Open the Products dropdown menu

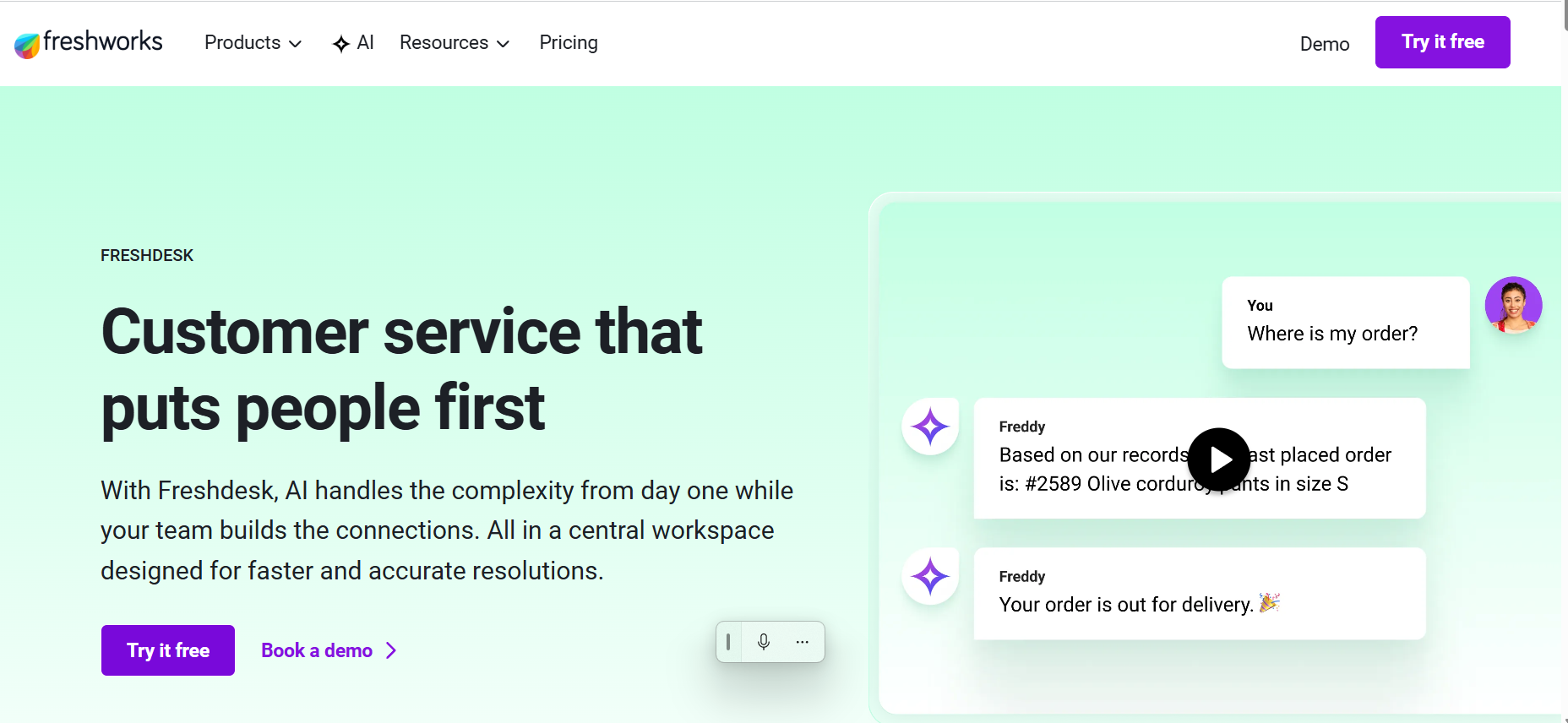click(x=253, y=43)
